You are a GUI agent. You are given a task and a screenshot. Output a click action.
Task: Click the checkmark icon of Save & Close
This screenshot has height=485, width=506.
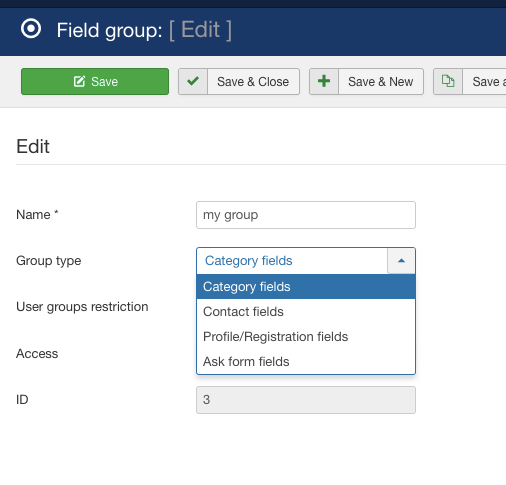[x=193, y=82]
